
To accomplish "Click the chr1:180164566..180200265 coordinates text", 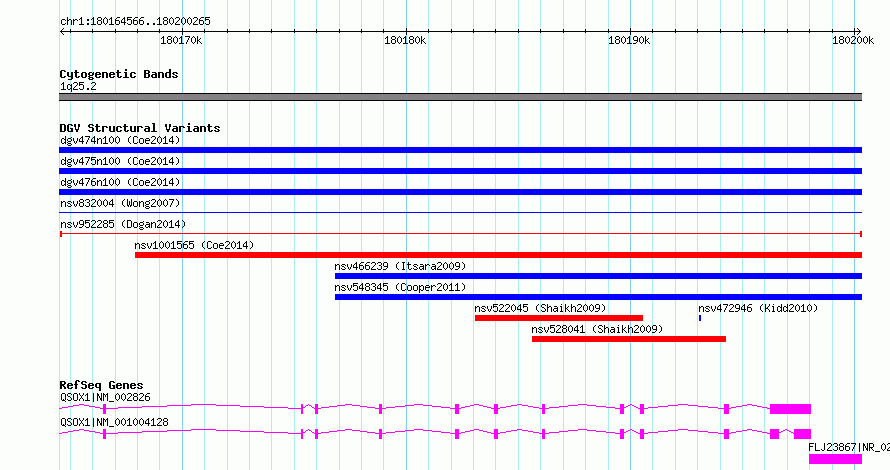I will pyautogui.click(x=135, y=21).
